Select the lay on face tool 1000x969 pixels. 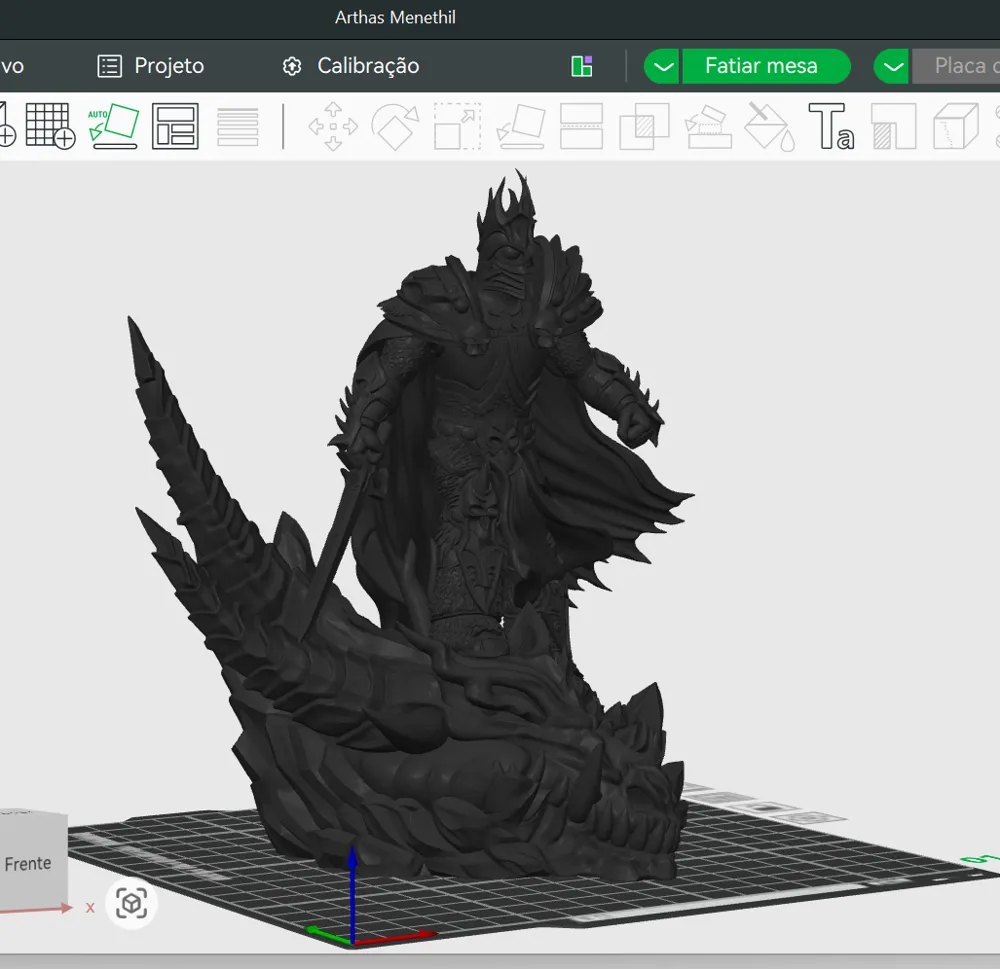point(520,126)
